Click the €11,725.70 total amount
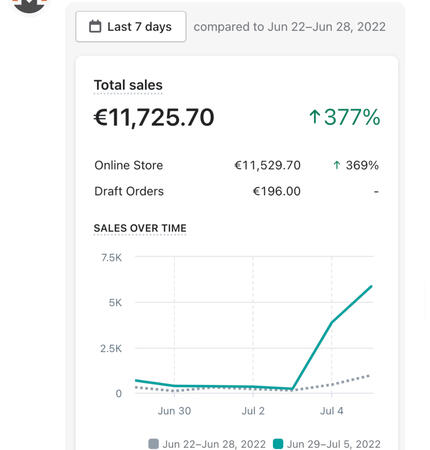This screenshot has width=430, height=450. point(154,117)
